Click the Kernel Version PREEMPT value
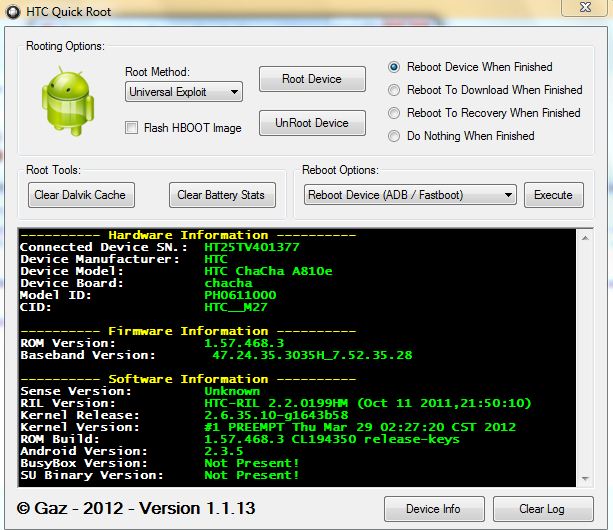The height and width of the screenshot is (530, 613). [x=360, y=427]
